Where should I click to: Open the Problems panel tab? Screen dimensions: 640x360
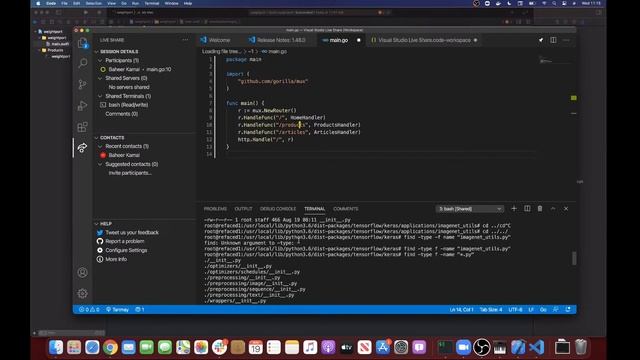pos(215,209)
